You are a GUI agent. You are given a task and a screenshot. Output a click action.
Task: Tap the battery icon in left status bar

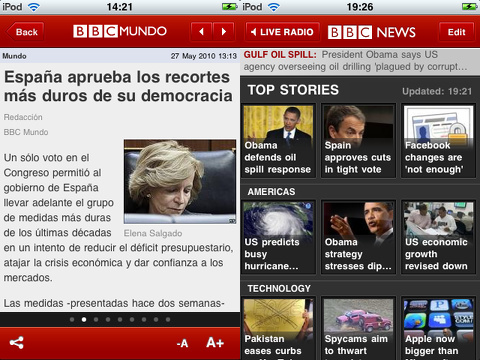click(x=229, y=6)
